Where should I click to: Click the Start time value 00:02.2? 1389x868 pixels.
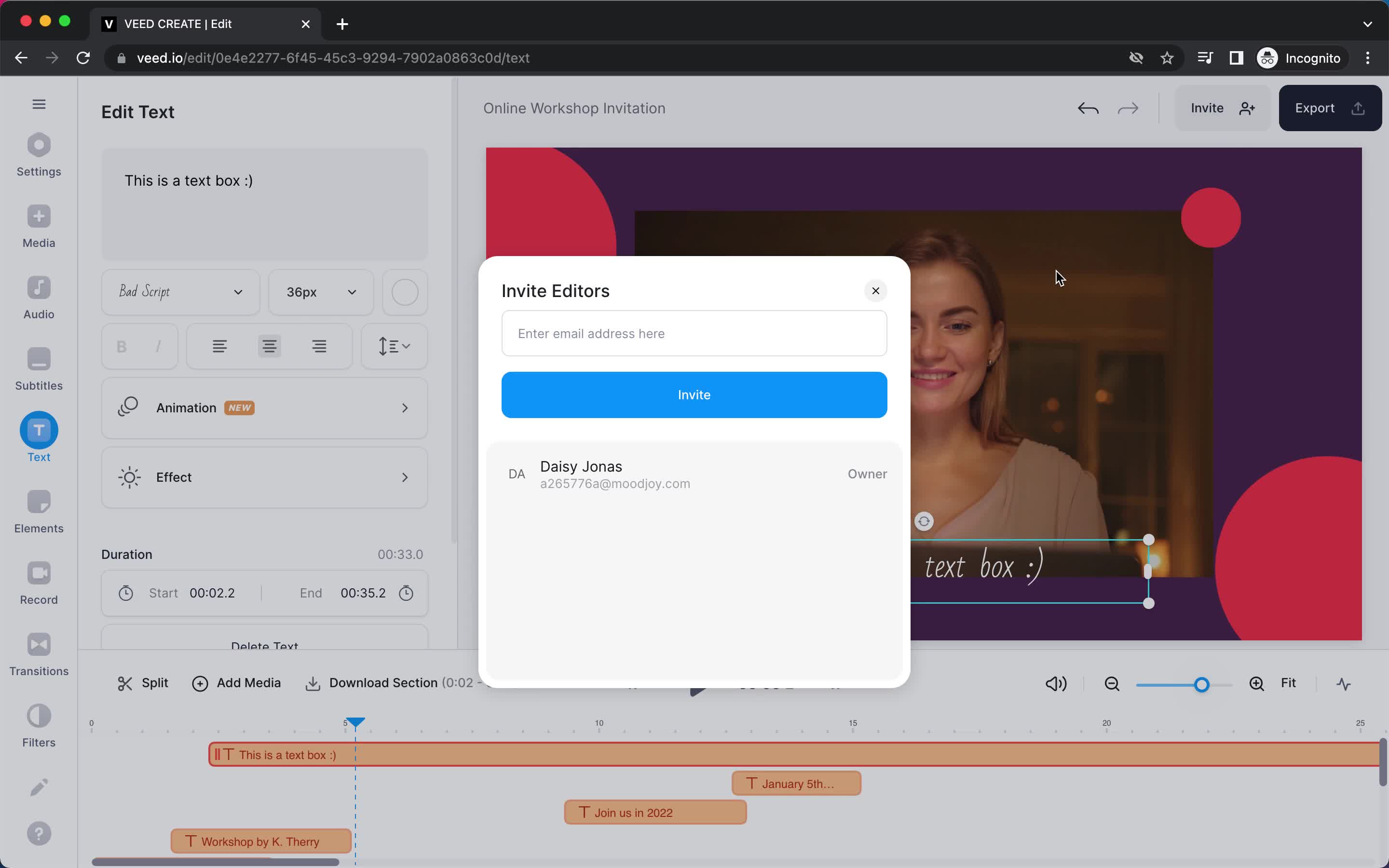point(212,593)
